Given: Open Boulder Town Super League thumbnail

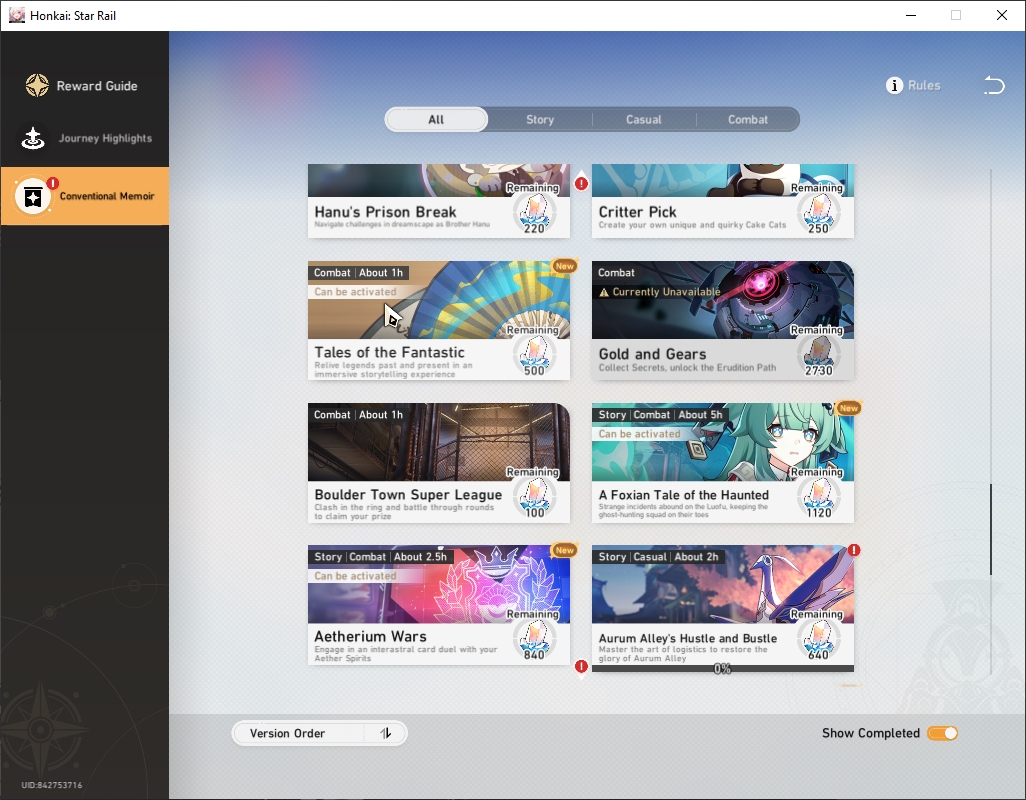Looking at the screenshot, I should pos(438,442).
